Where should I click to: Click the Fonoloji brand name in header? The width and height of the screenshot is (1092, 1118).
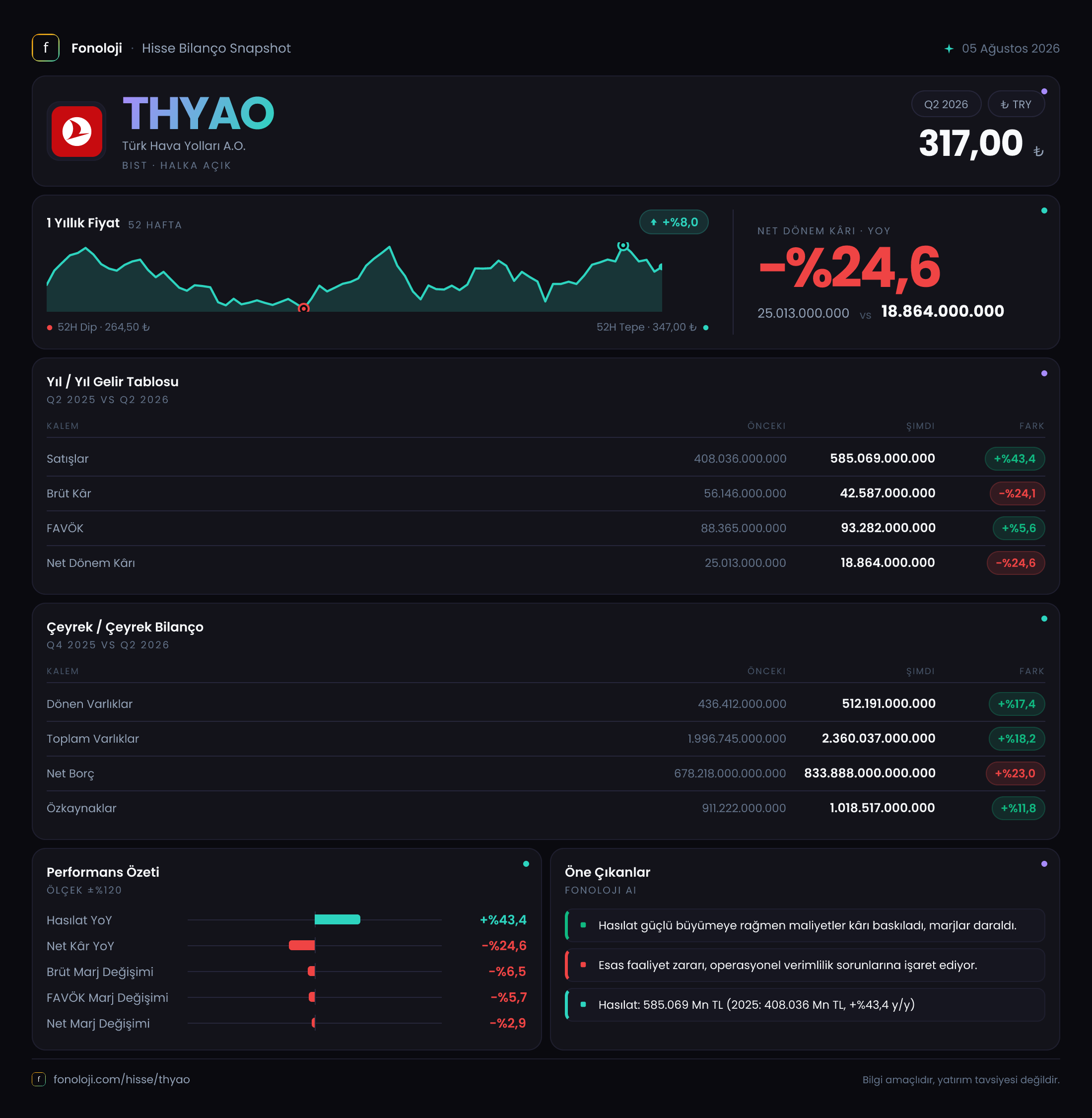click(x=96, y=48)
